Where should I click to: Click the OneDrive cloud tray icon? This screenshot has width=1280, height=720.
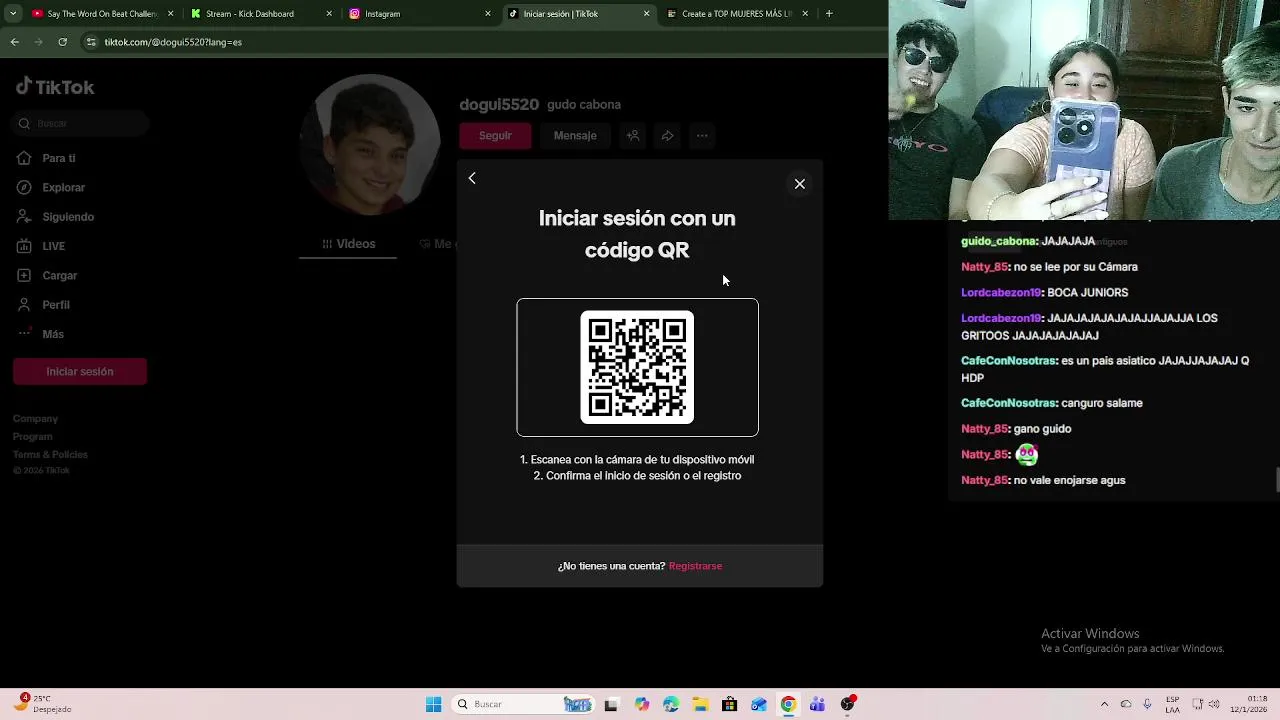point(1126,704)
